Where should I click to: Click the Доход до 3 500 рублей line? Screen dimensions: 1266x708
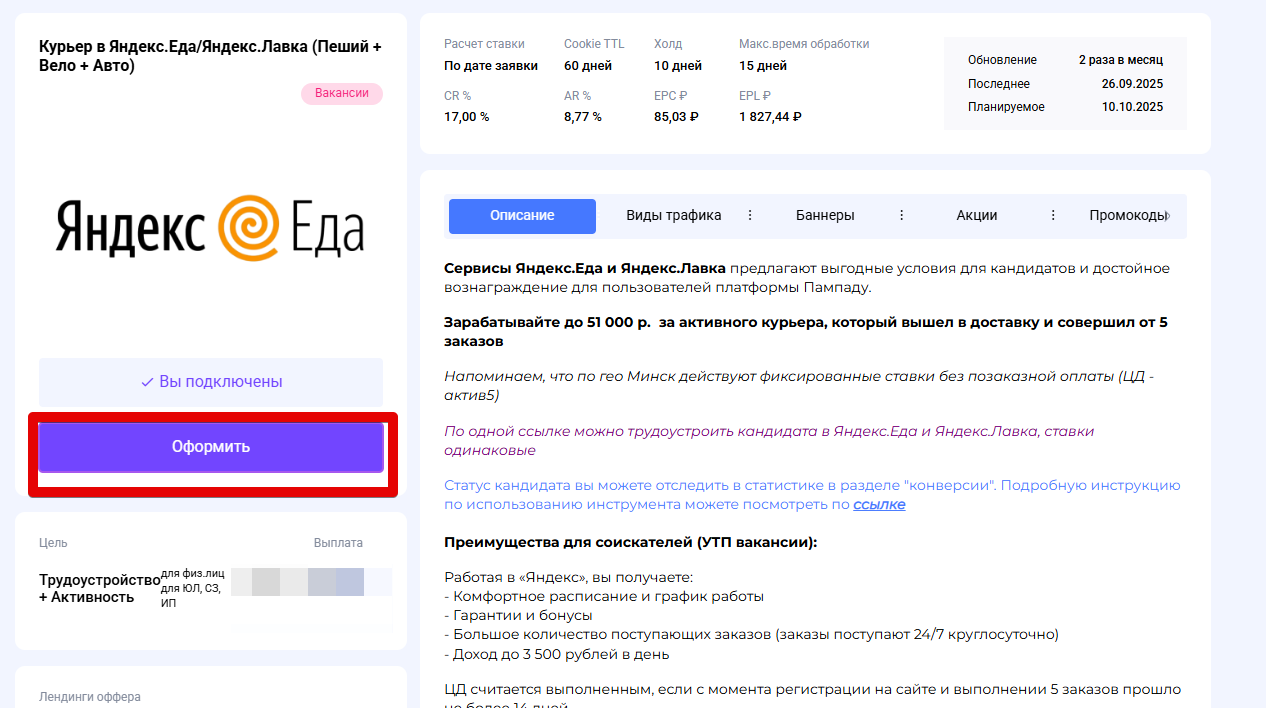point(557,654)
